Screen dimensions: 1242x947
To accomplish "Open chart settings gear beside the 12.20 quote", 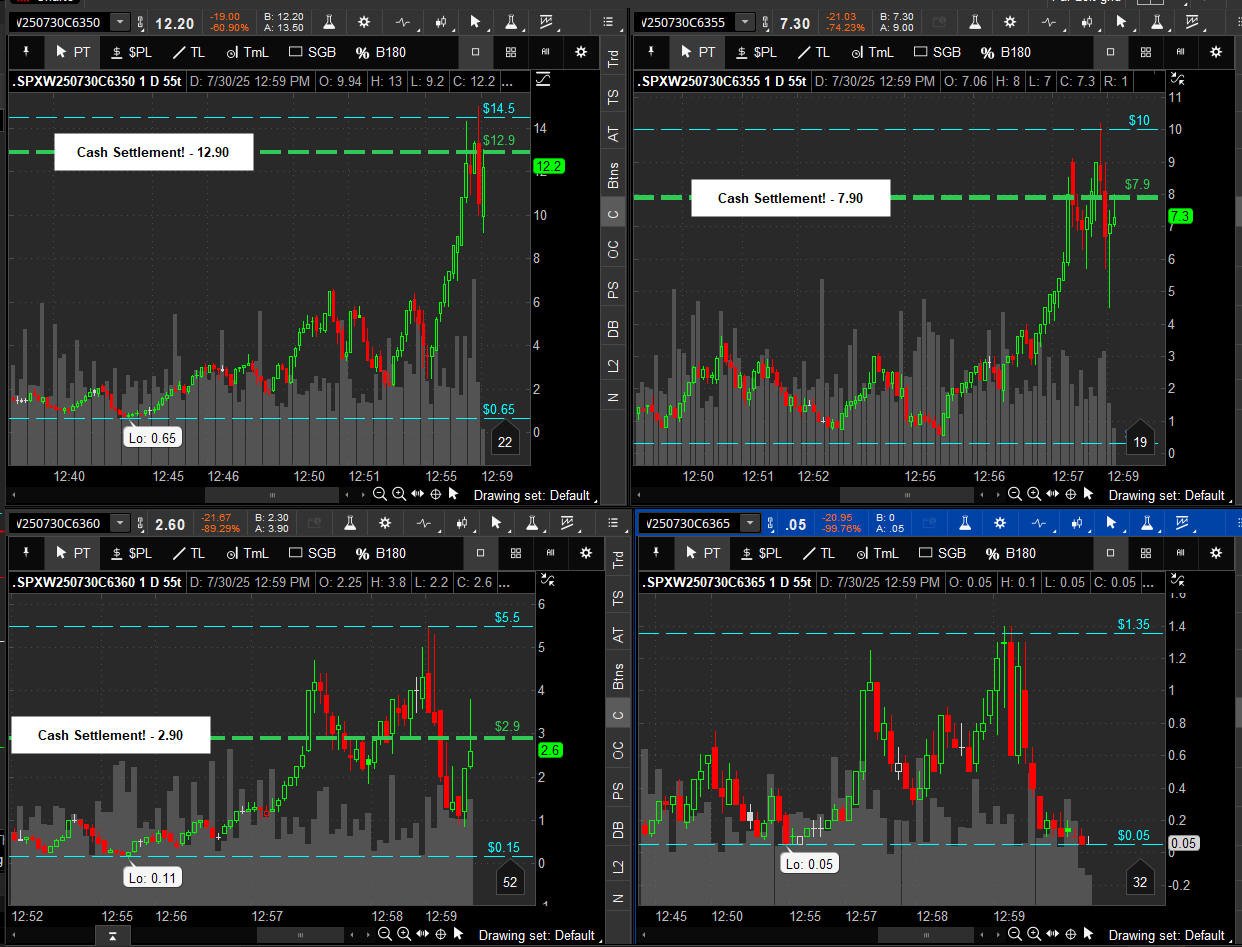I will tap(363, 22).
